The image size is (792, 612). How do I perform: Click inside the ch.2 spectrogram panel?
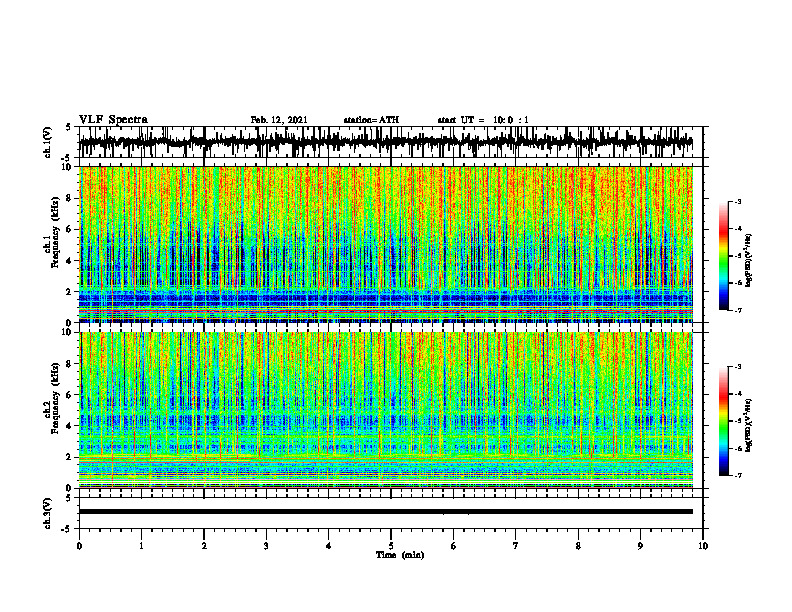386,410
